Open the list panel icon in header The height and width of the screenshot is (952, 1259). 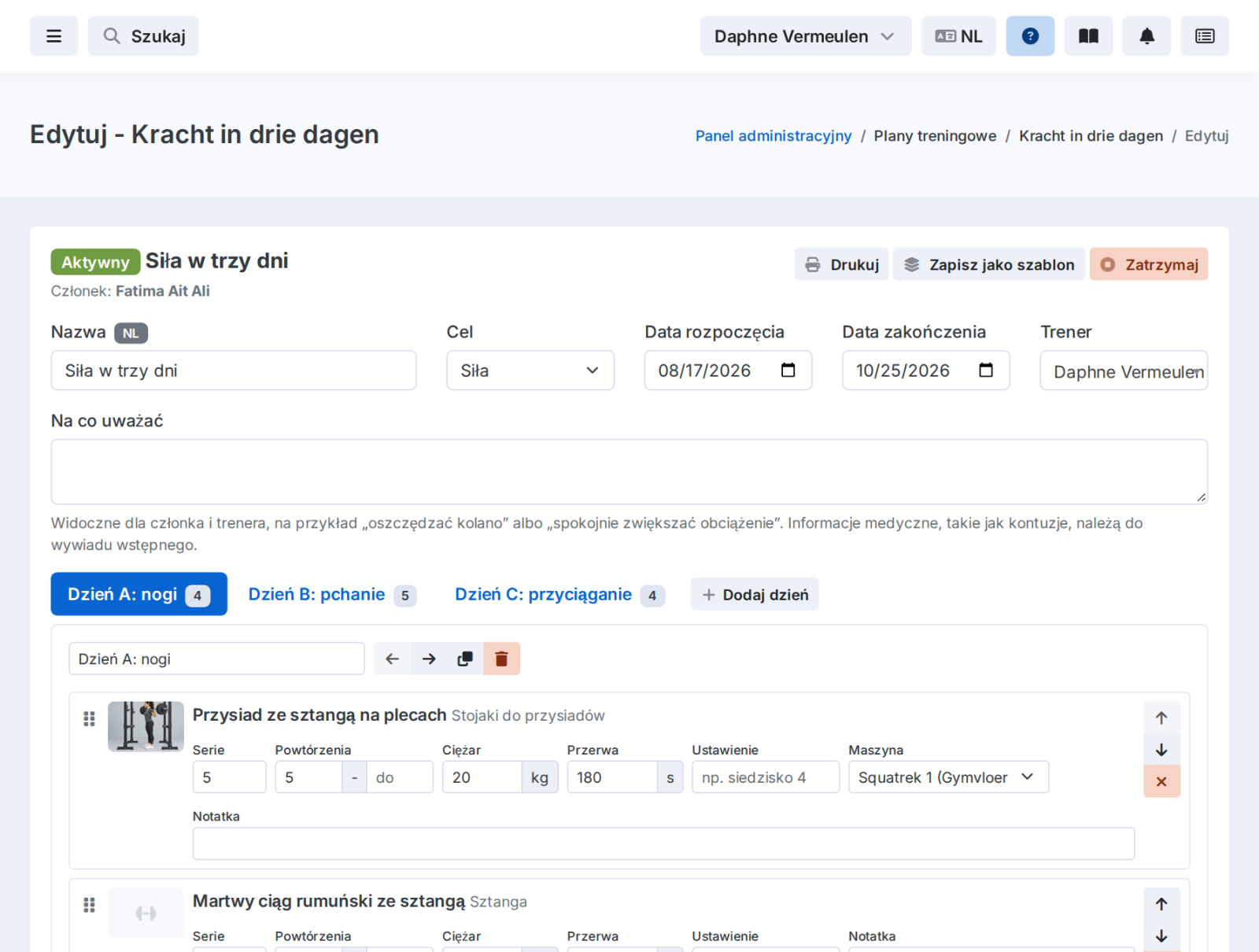tap(1205, 36)
